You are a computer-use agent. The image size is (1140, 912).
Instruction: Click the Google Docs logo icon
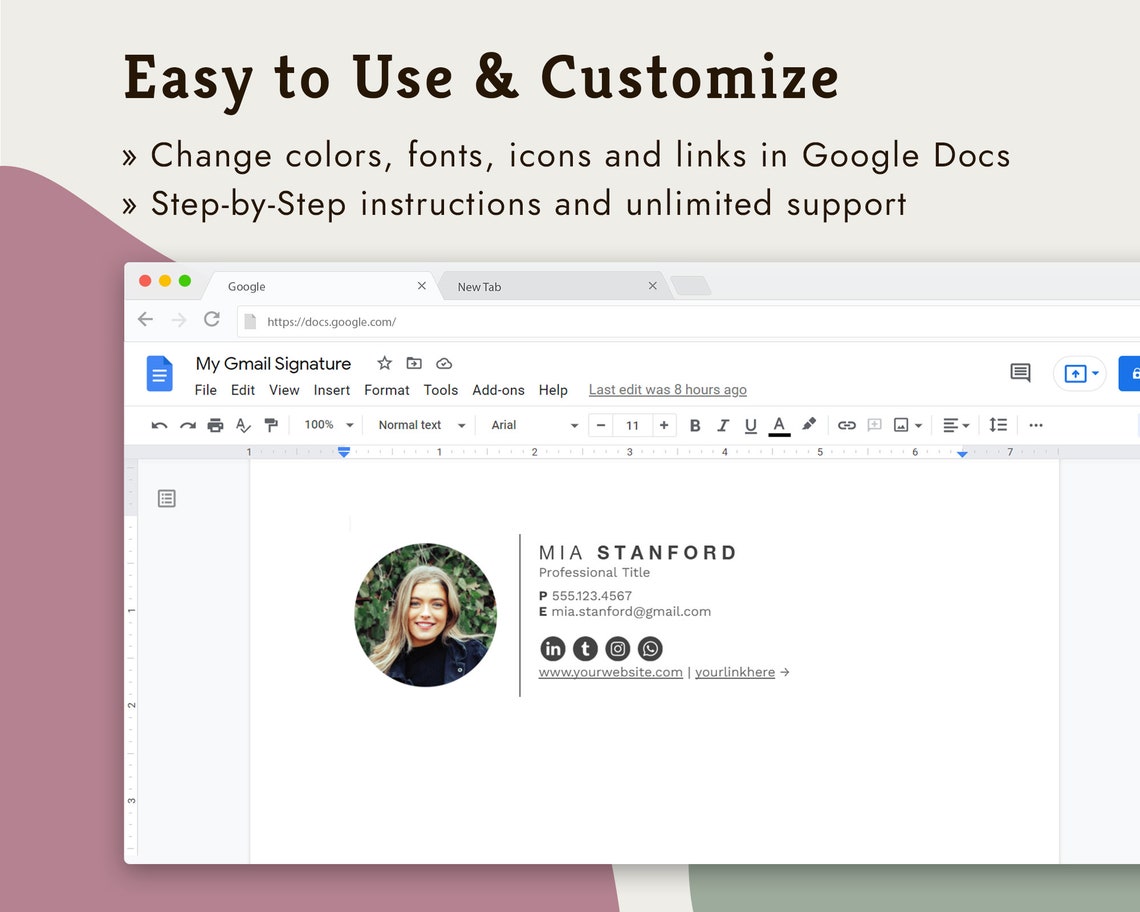pos(159,373)
